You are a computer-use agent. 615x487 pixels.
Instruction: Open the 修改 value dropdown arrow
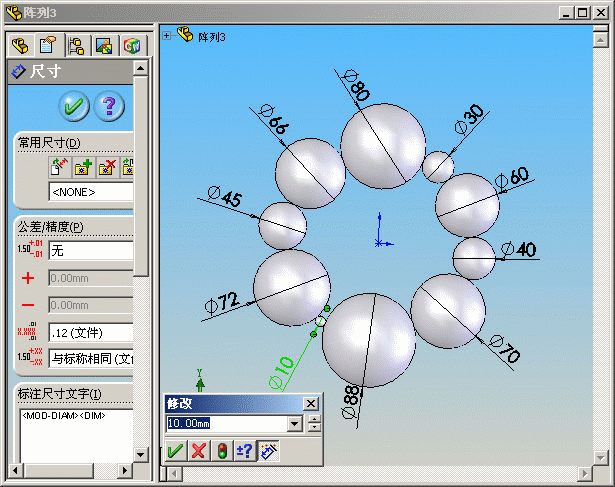pos(295,423)
